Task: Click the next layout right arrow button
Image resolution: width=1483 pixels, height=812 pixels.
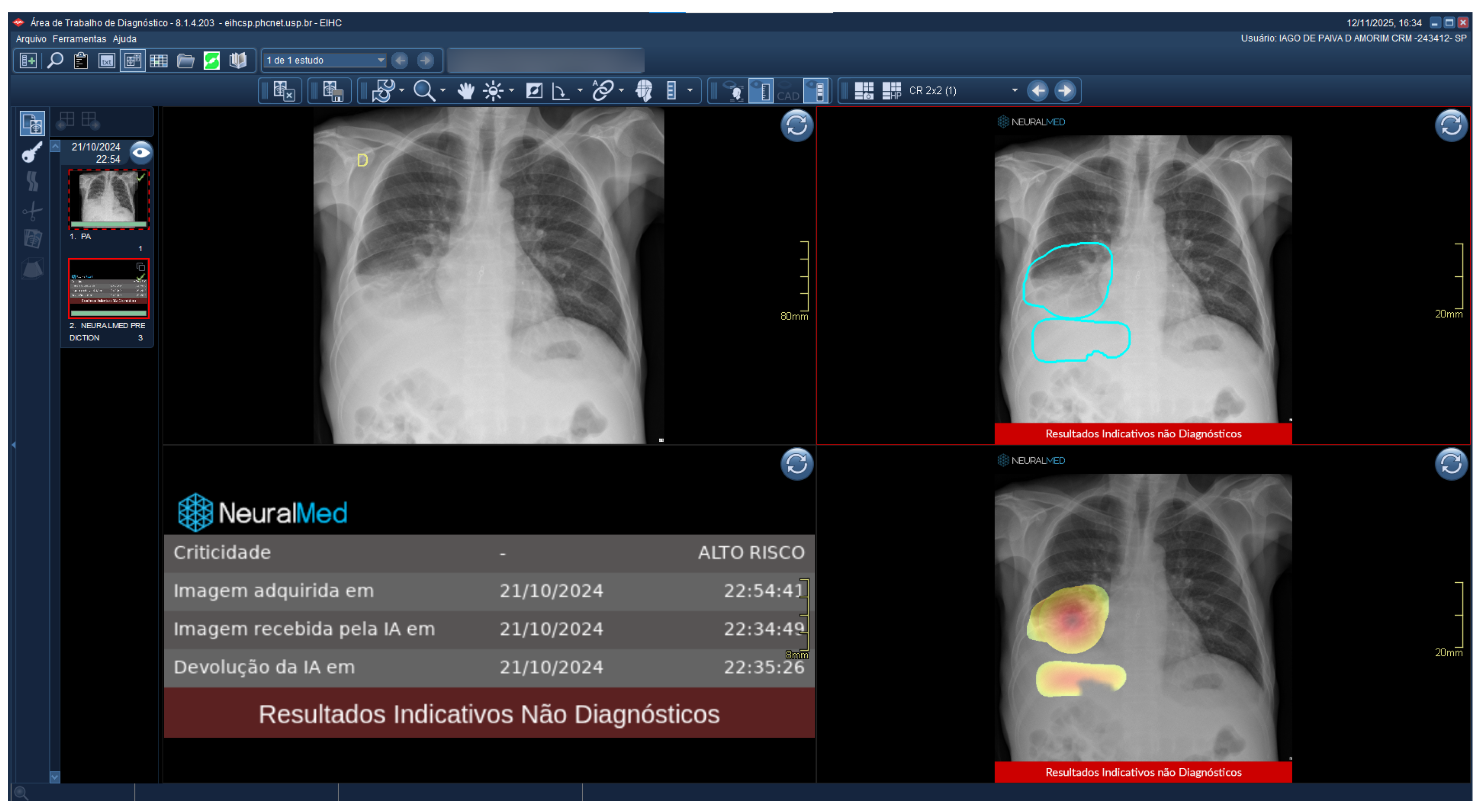Action: (1065, 91)
